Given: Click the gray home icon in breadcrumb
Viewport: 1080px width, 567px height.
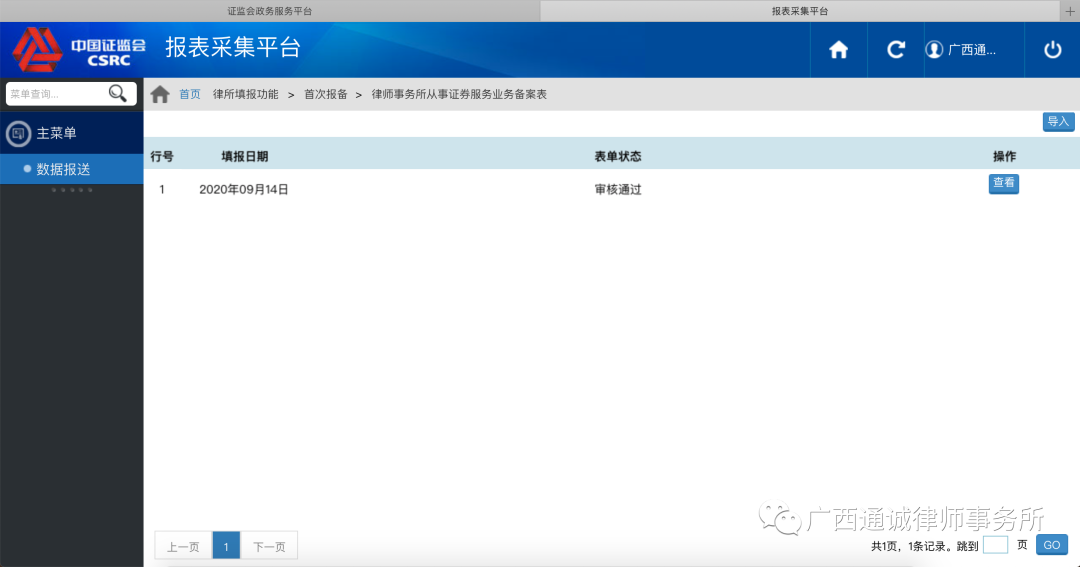Looking at the screenshot, I should 160,94.
